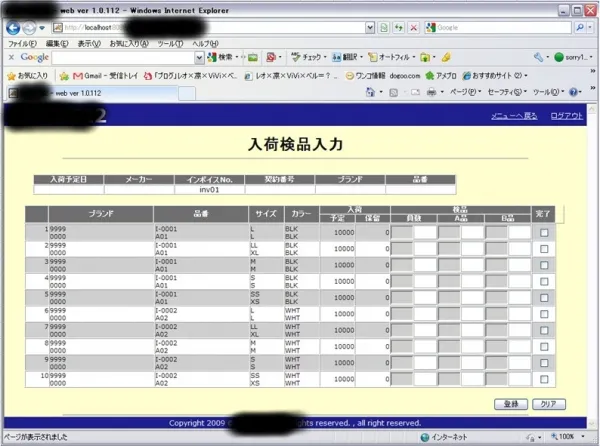Viewport: 600px width, 446px height.
Task: Click the yellow highlighter icon in the Google toolbar
Action: click(446, 57)
